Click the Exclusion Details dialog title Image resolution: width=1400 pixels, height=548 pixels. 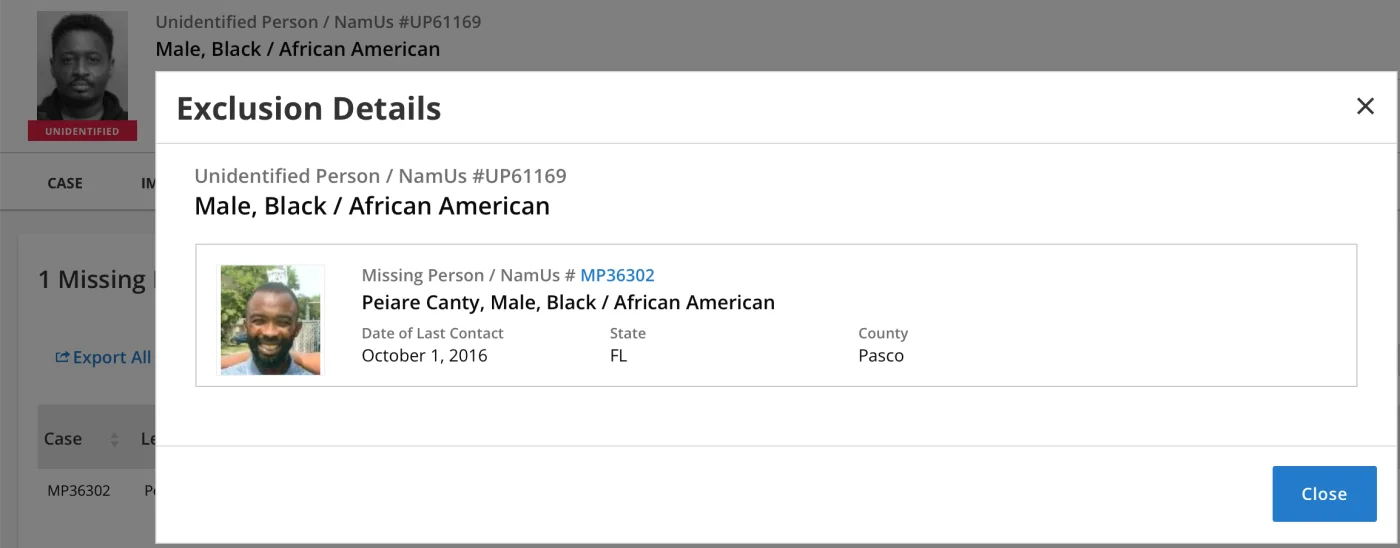(308, 108)
